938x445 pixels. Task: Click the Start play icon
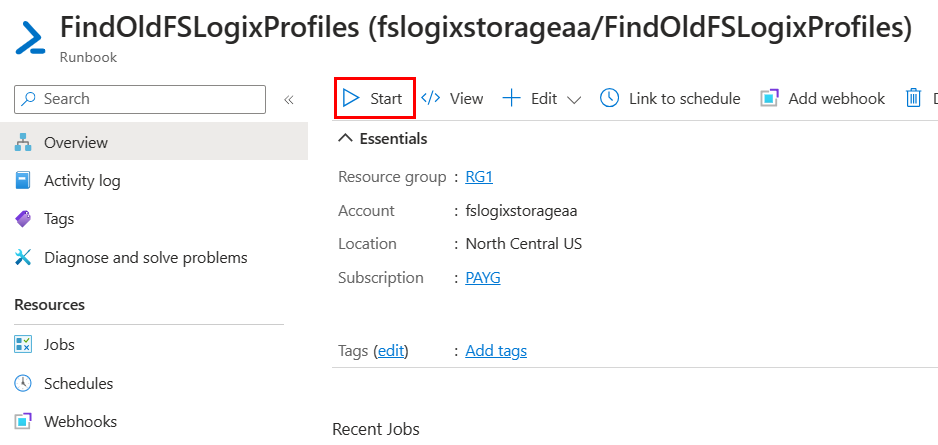pos(351,98)
